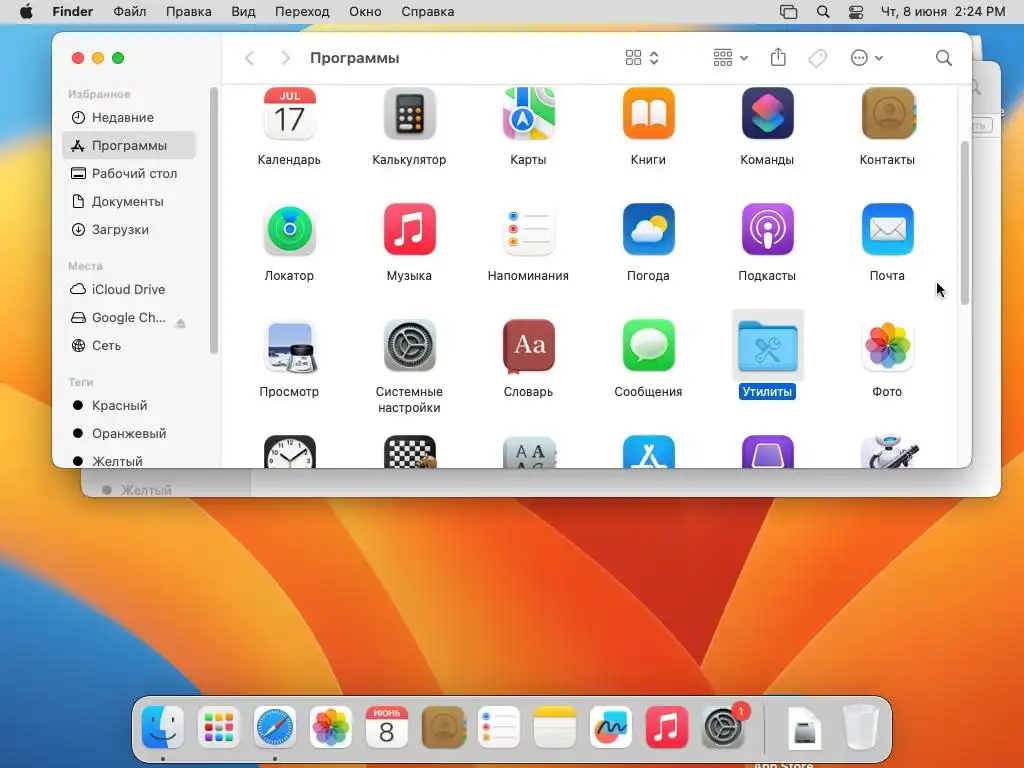Viewport: 1024px width, 768px height.
Task: Select the Карты app icon
Action: 528,114
